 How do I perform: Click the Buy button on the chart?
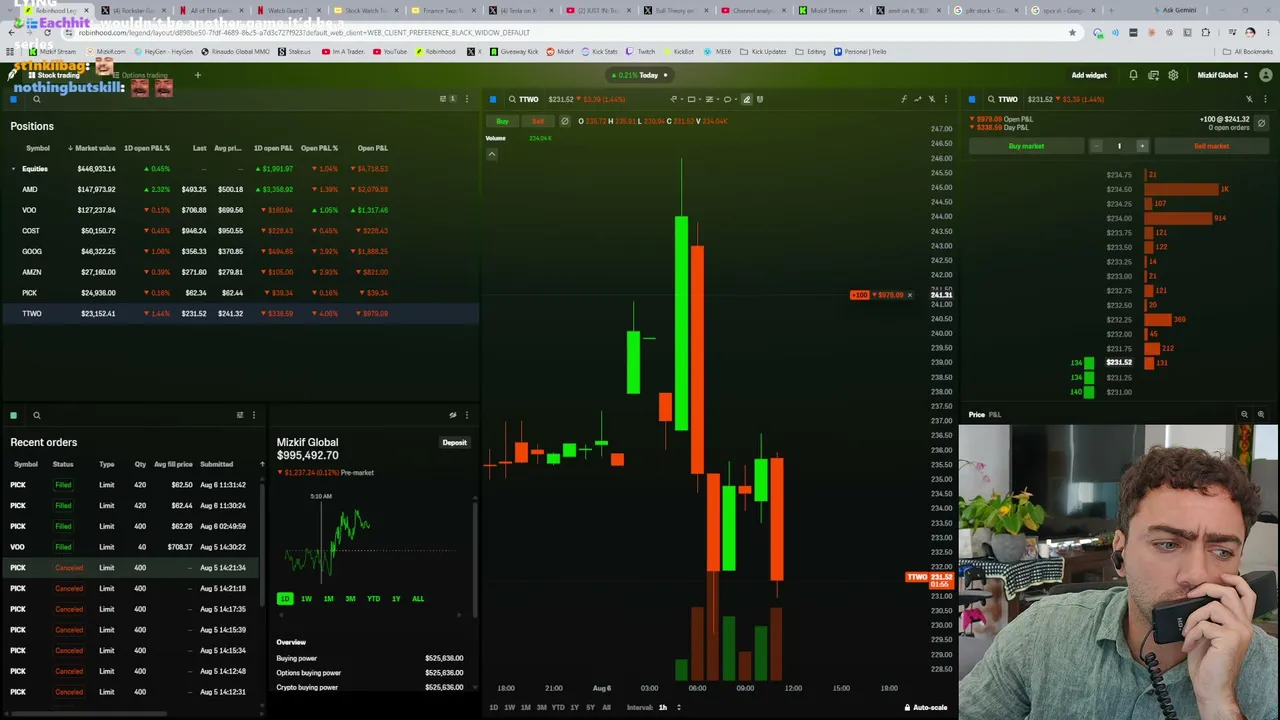(502, 121)
